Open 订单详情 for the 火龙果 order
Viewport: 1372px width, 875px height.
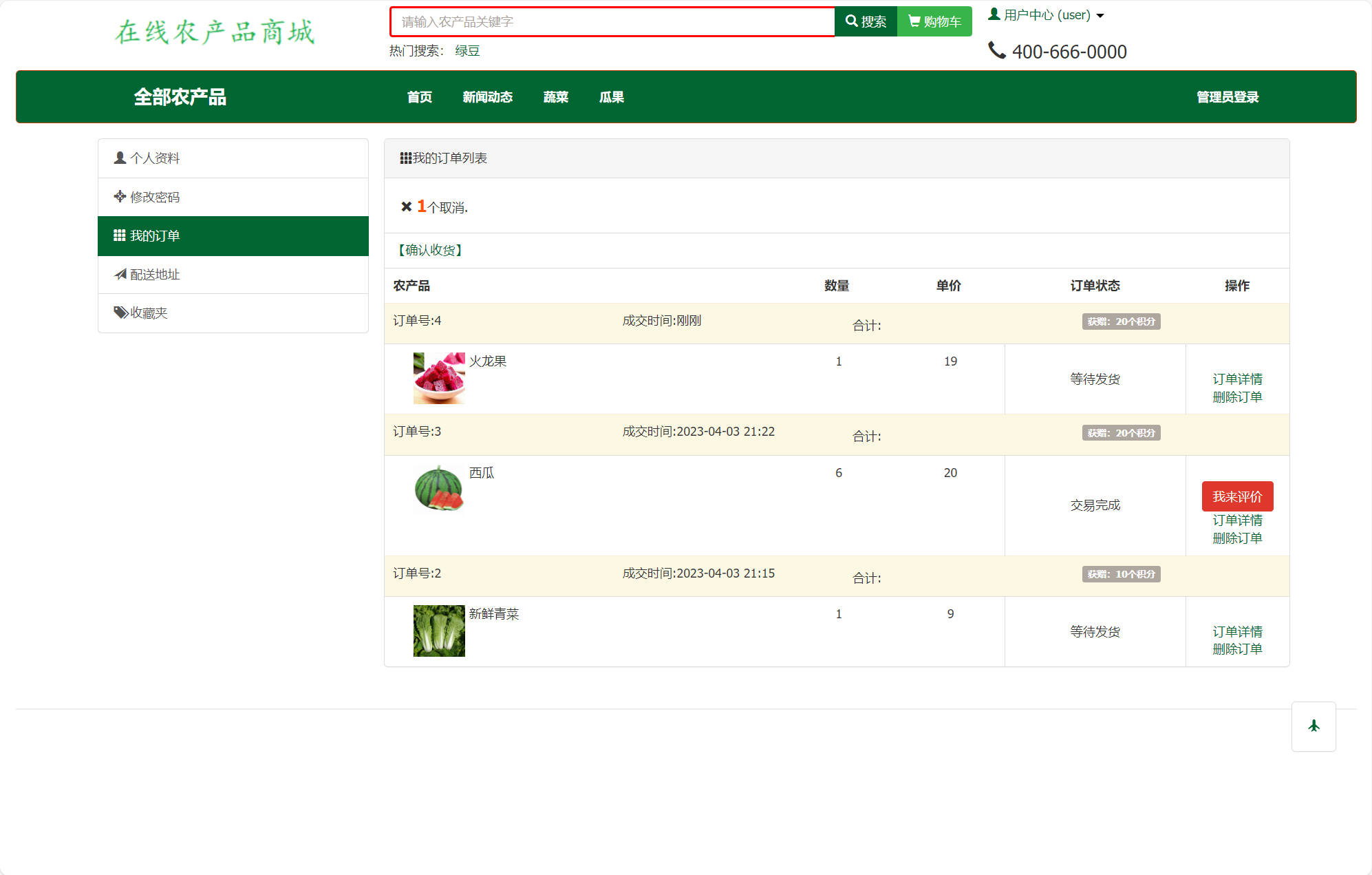tap(1237, 379)
